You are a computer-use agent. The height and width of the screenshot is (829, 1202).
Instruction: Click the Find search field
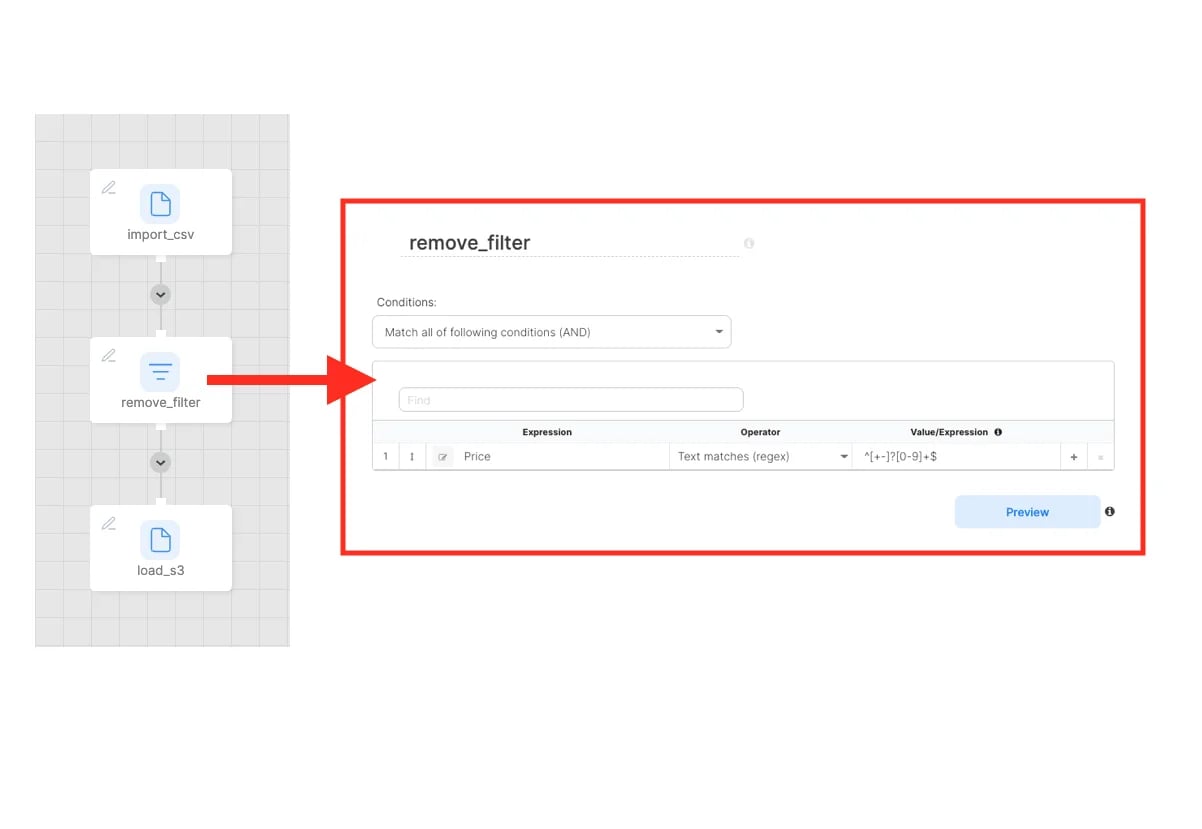coord(571,400)
